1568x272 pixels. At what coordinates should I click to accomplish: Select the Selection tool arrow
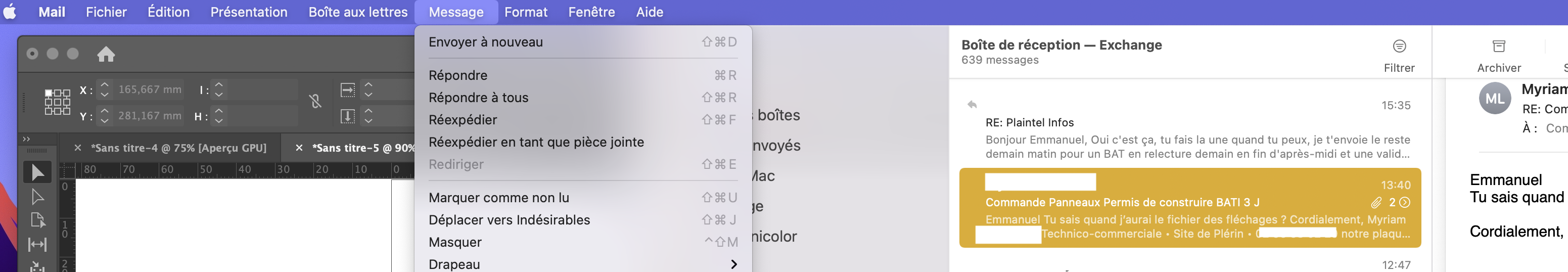(37, 173)
